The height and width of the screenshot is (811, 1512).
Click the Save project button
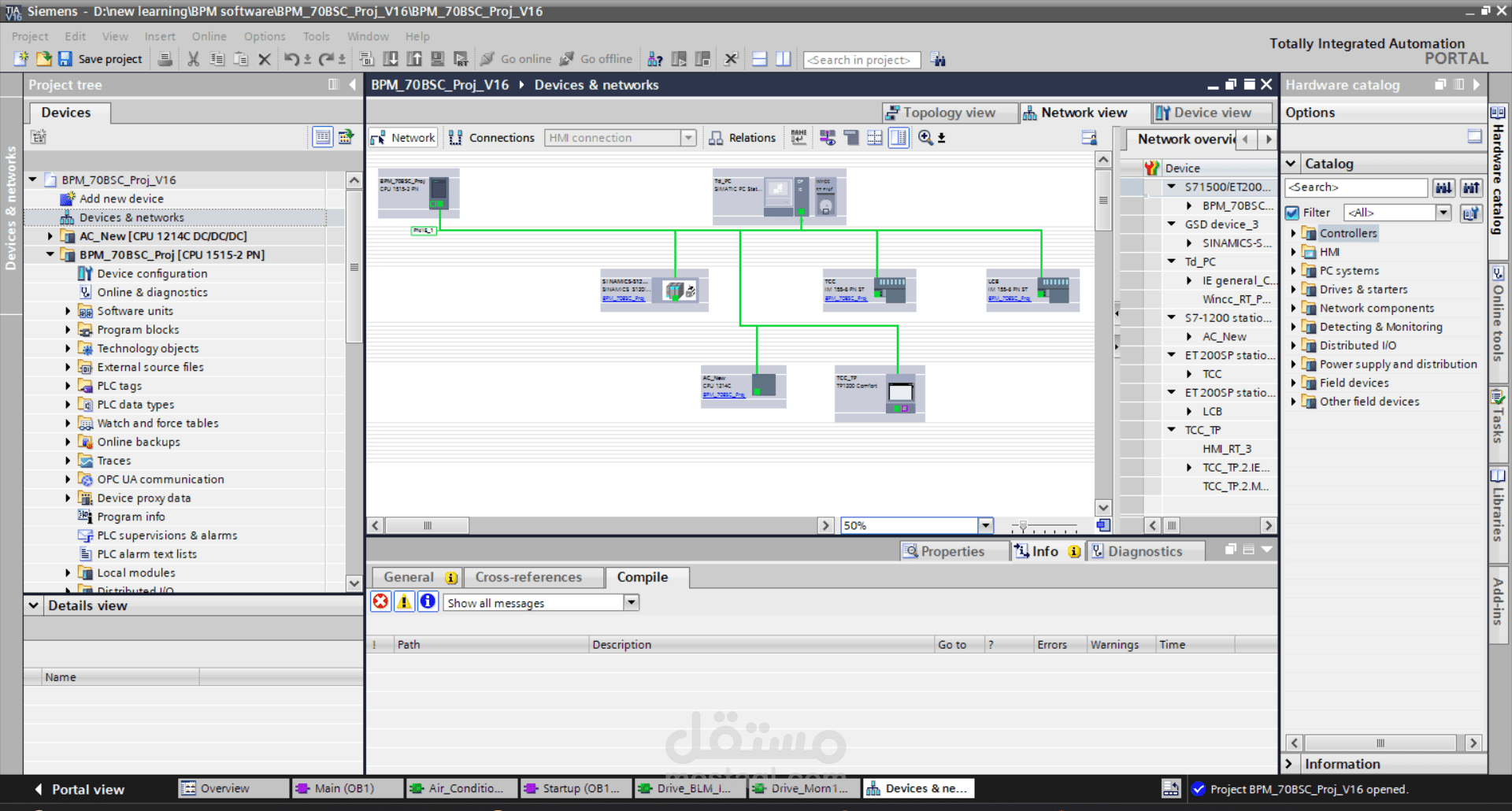[100, 59]
